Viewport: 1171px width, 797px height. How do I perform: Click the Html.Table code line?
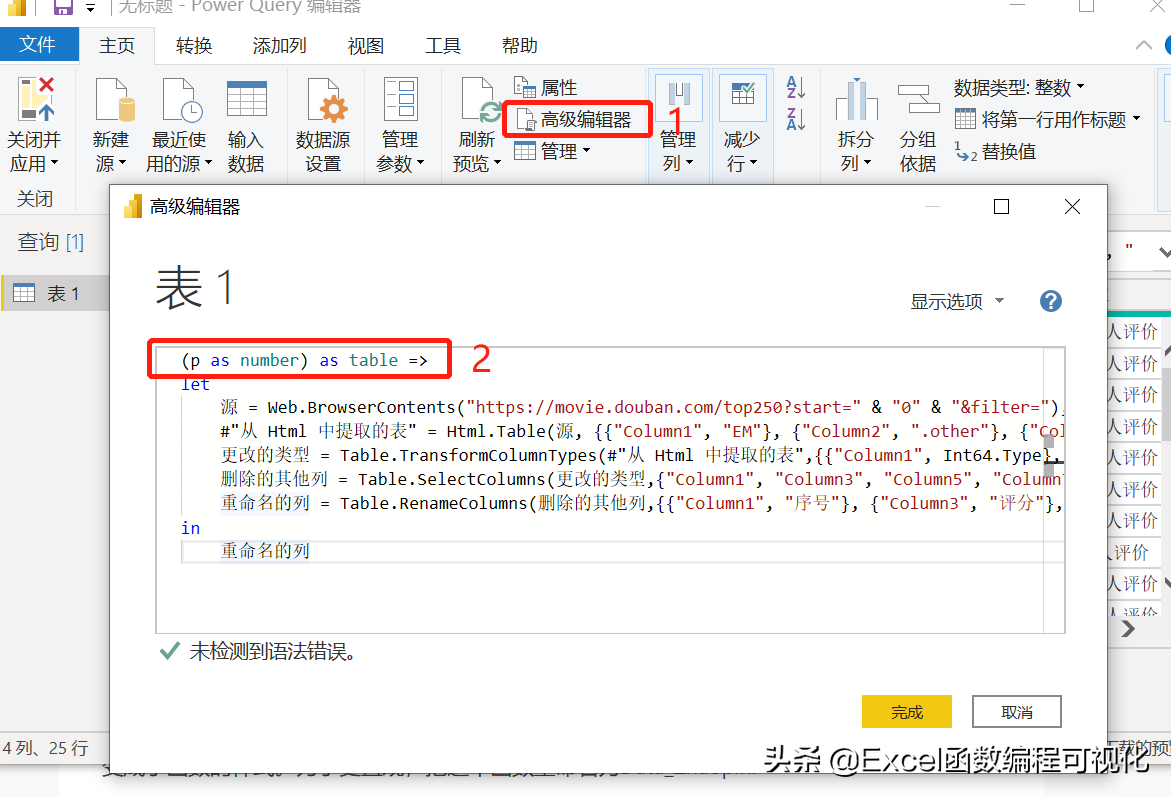pos(641,432)
